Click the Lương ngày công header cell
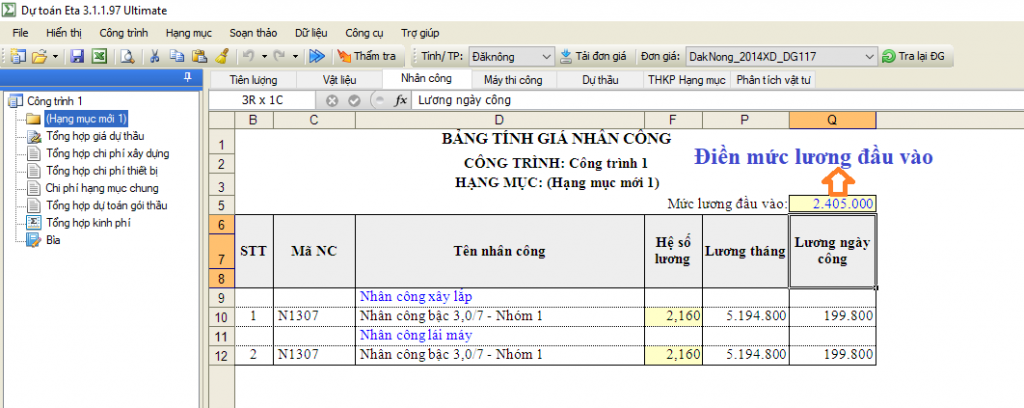The height and width of the screenshot is (408, 1024). pyautogui.click(x=833, y=251)
